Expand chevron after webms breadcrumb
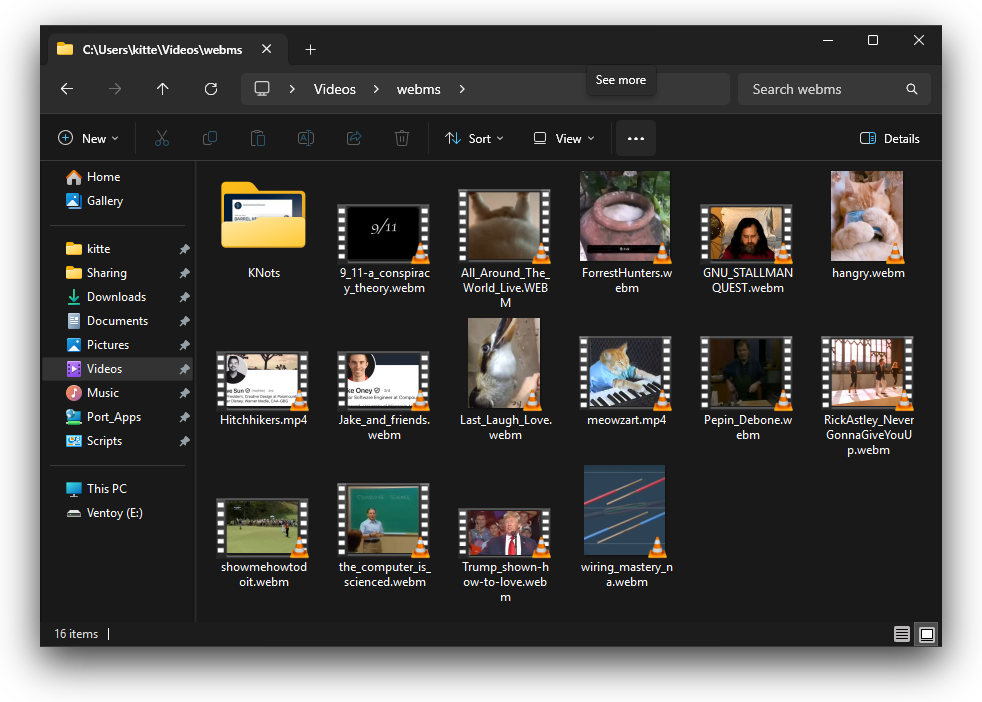The height and width of the screenshot is (702, 982). tap(462, 89)
